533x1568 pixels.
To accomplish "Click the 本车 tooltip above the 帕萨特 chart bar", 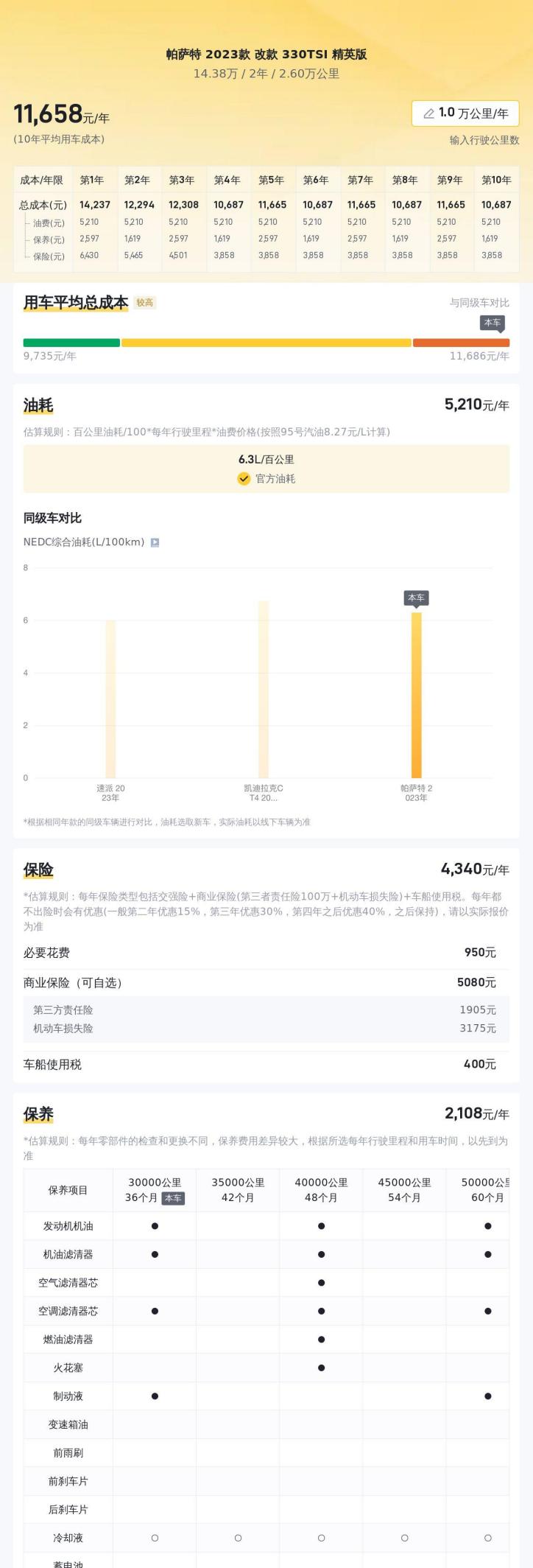I will point(416,598).
